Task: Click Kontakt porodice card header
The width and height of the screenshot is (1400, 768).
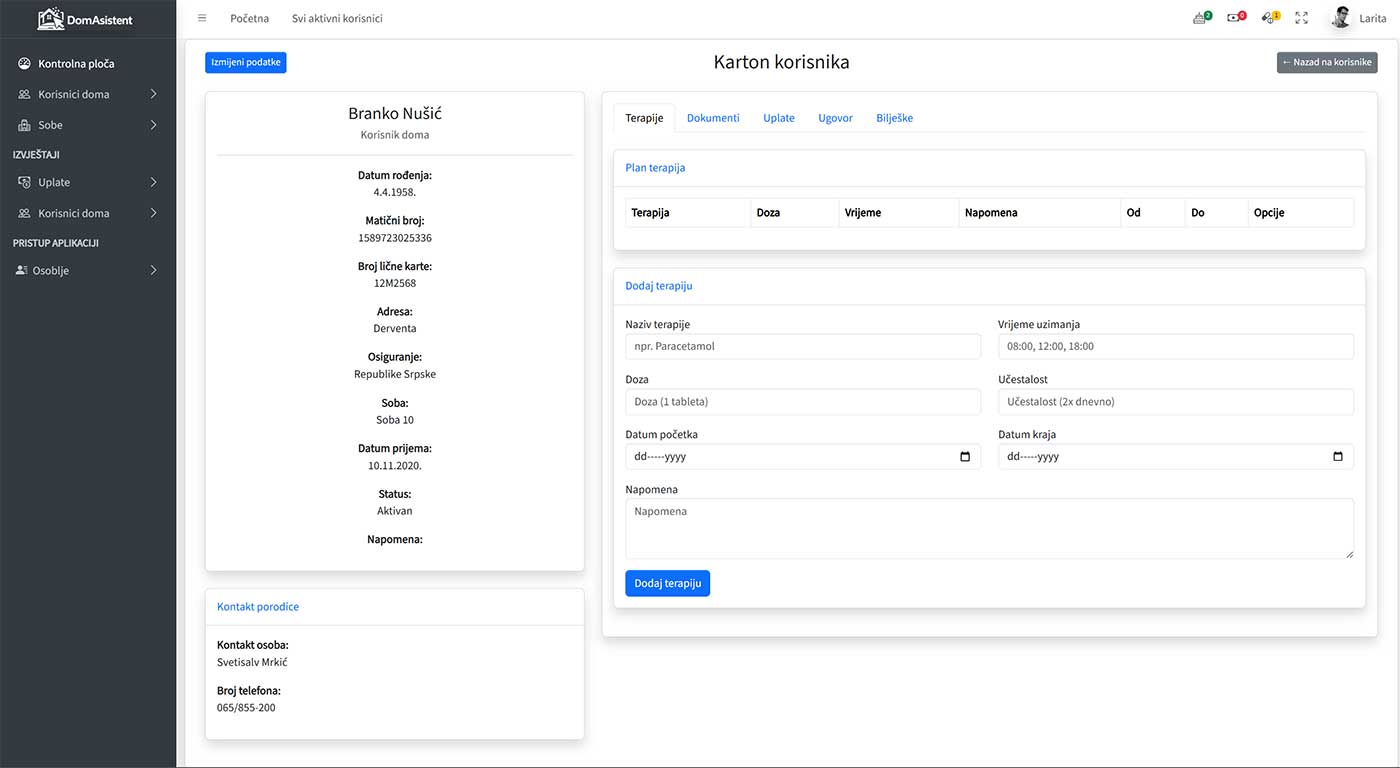Action: coord(394,607)
